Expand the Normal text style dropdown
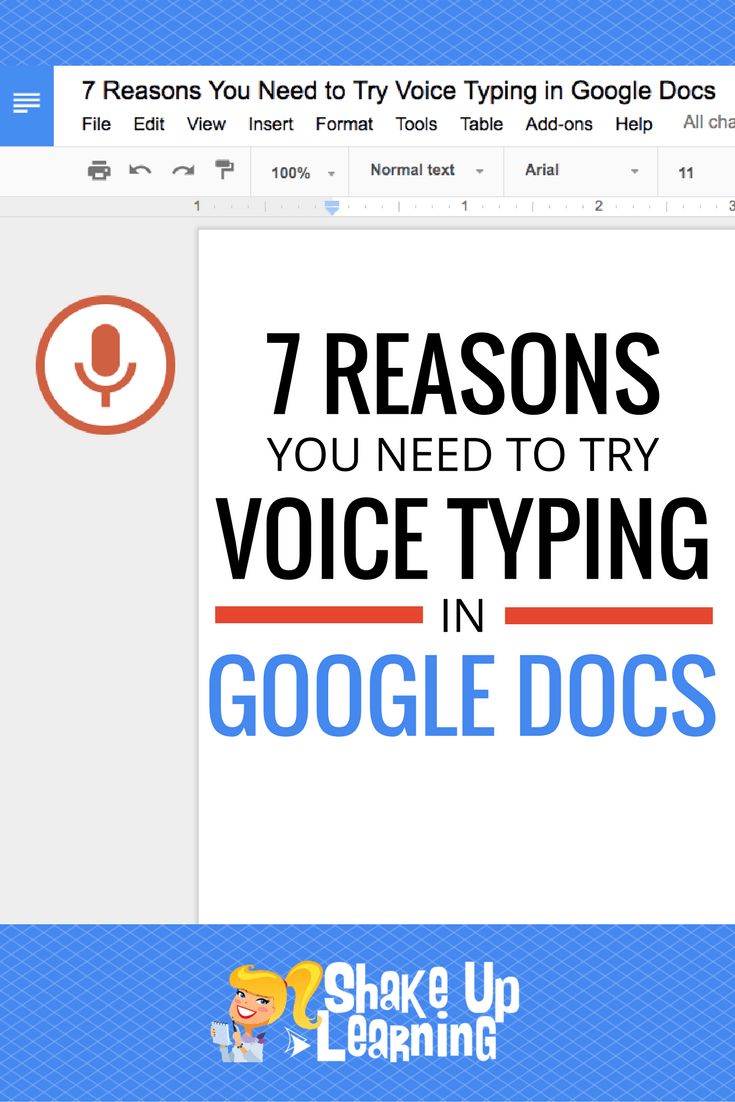The width and height of the screenshot is (735, 1102). 427,171
